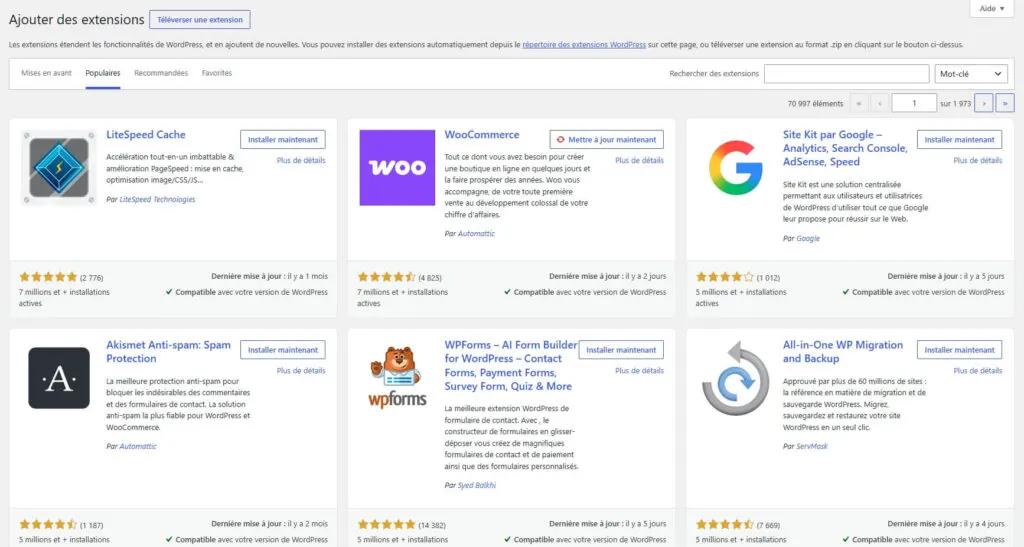Click the ServMask author link

pyautogui.click(x=812, y=446)
